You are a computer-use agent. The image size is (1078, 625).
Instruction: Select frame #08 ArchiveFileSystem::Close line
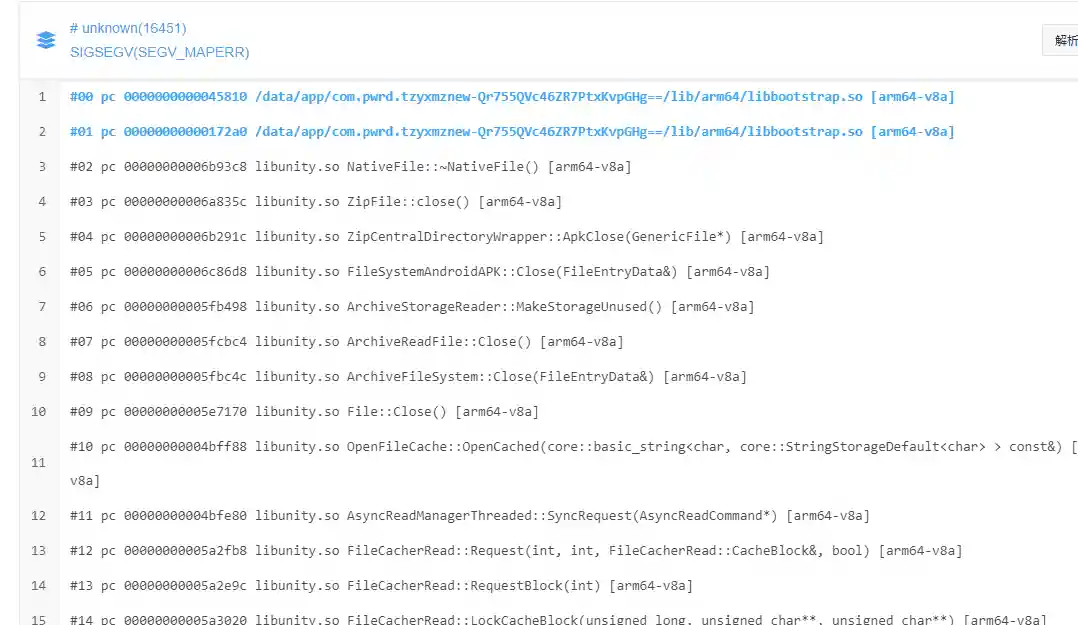(408, 377)
